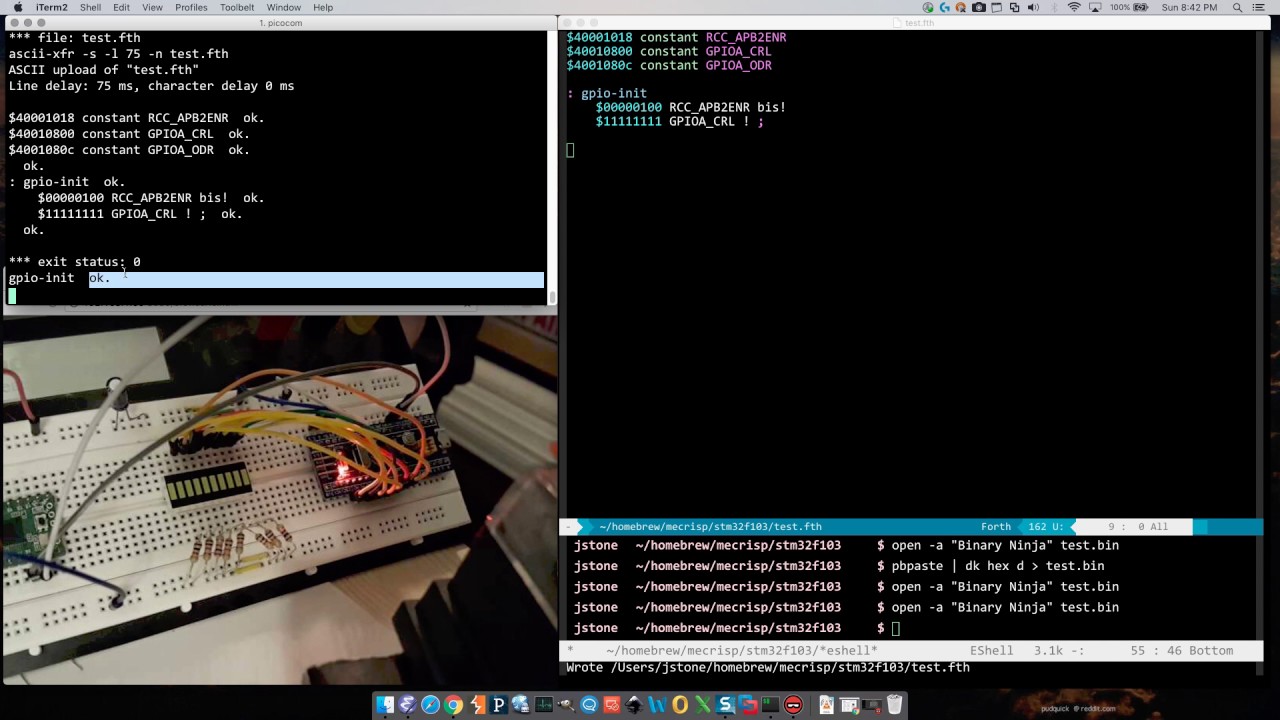Open the volume control in menu bar
Screen dimensions: 1280x720
coord(1033,7)
